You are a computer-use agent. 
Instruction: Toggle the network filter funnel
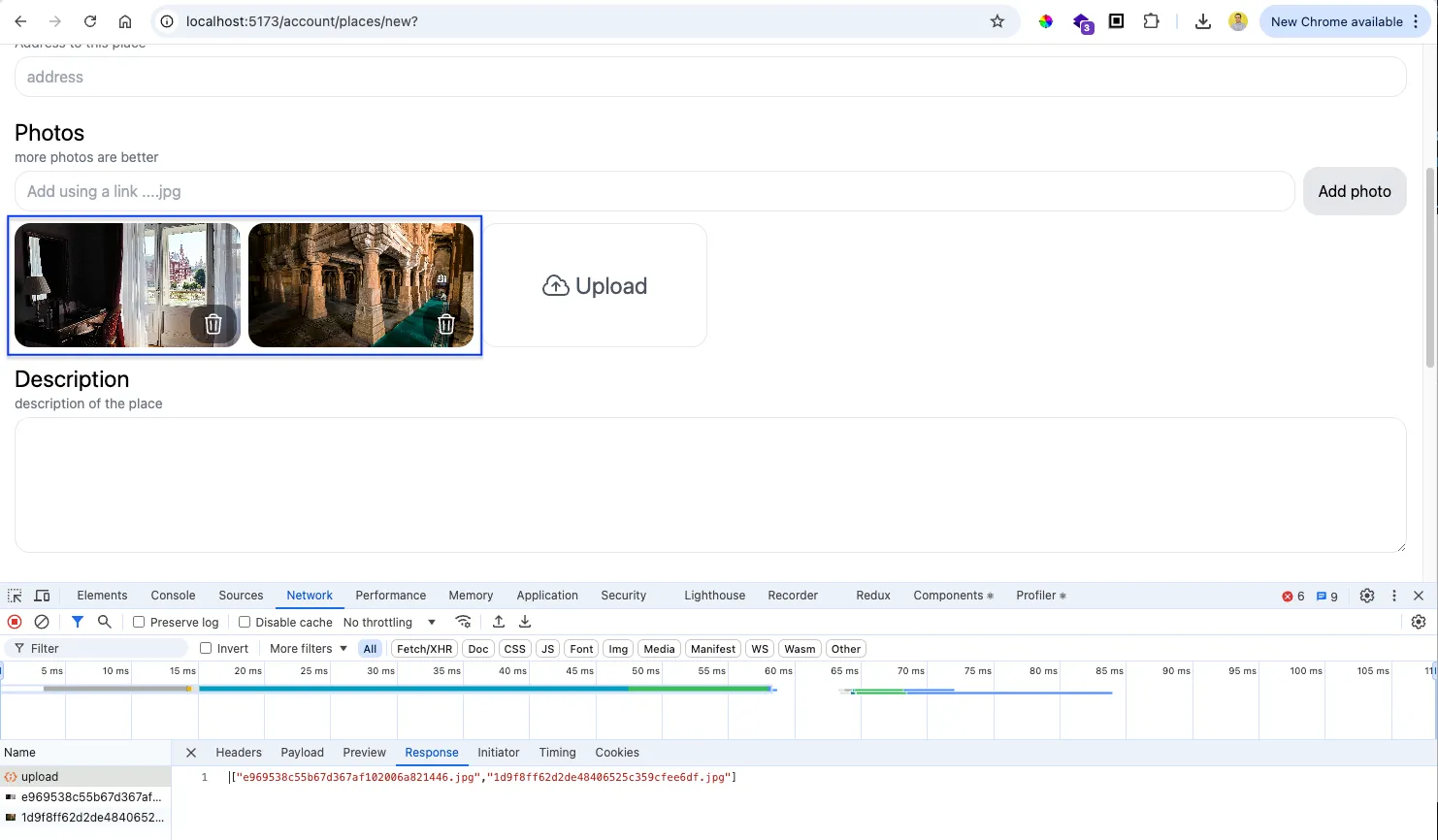78,622
